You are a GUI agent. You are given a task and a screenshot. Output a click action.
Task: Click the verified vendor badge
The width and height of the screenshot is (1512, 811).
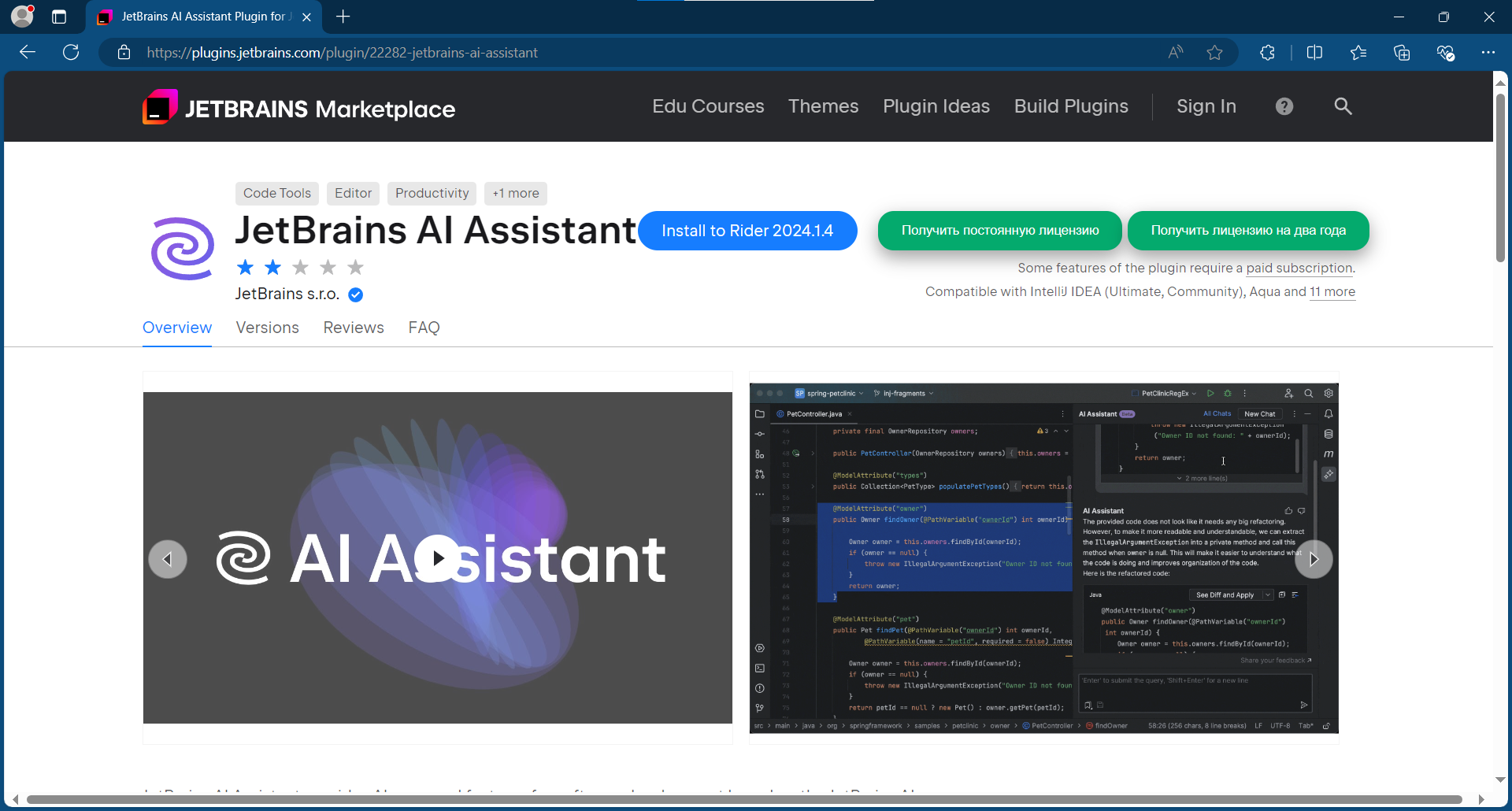pos(356,294)
